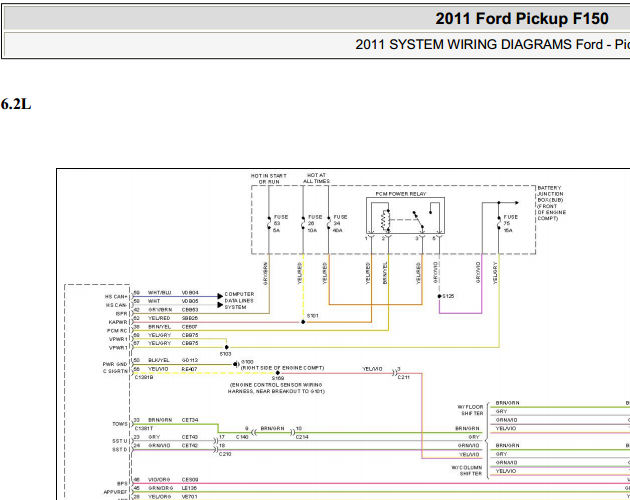Screen dimensions: 630x500
Task: Click the 'VIO/ORG' wire color label
Action: pyautogui.click(x=159, y=480)
